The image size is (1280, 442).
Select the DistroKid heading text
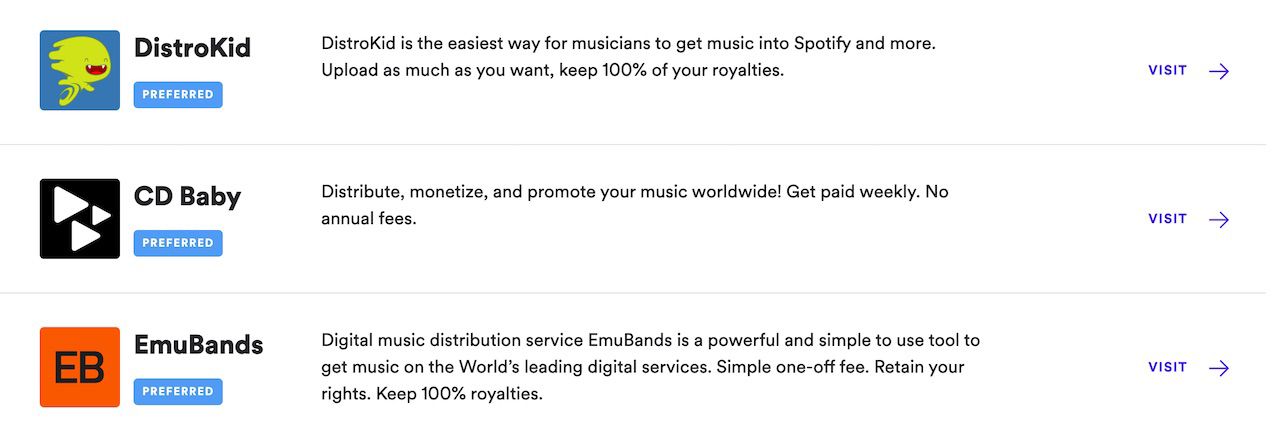click(192, 48)
